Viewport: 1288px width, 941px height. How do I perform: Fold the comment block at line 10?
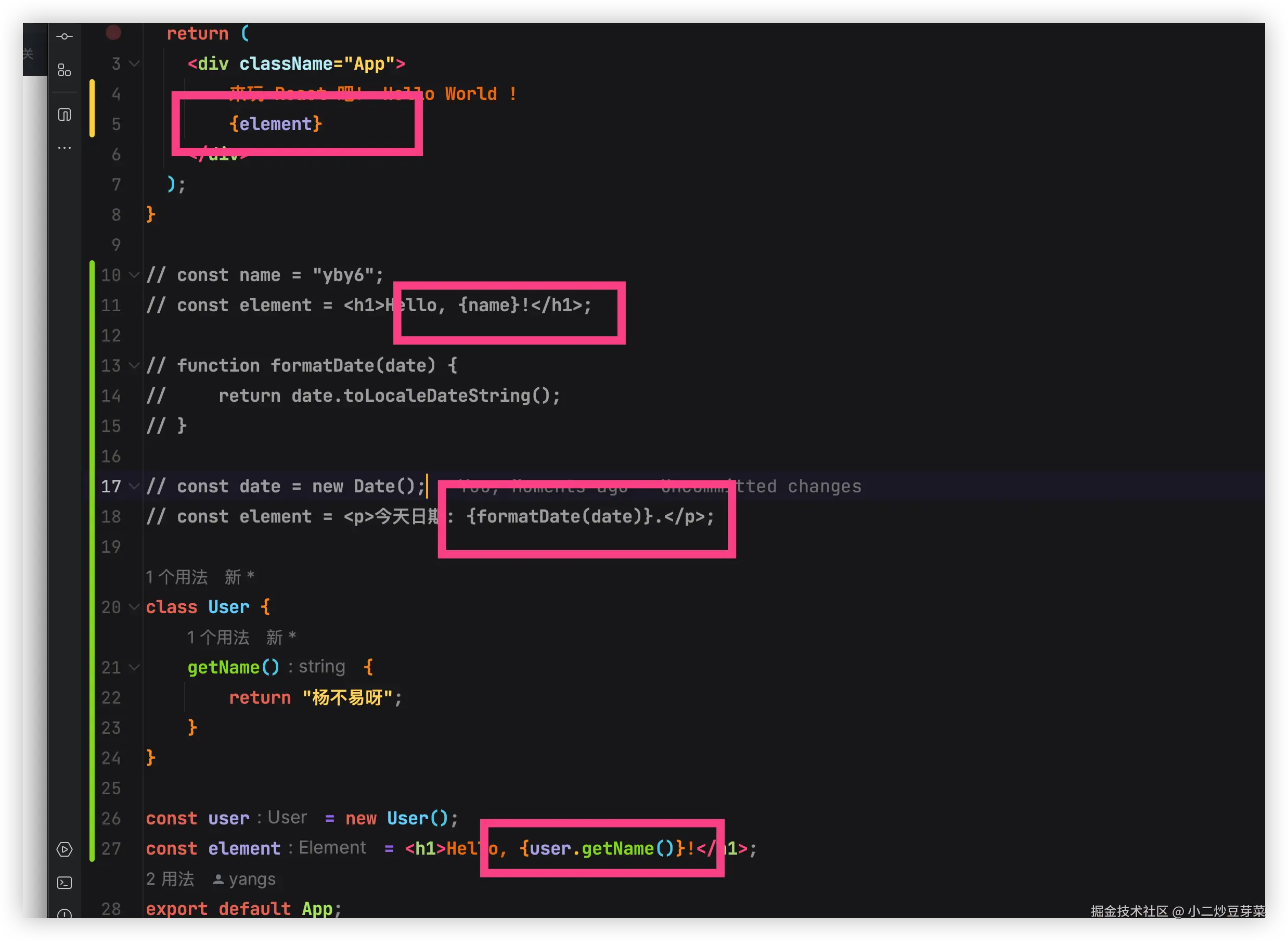coord(134,275)
